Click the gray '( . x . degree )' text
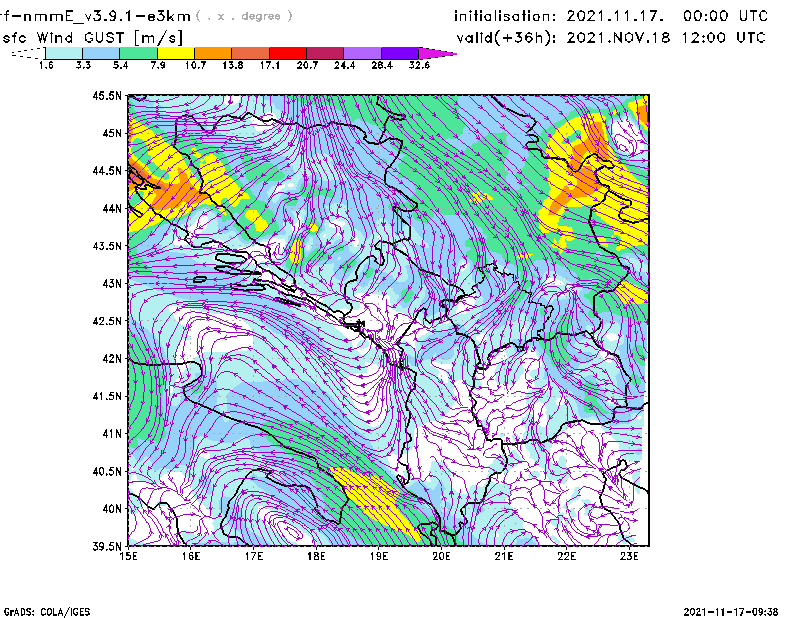 244,16
